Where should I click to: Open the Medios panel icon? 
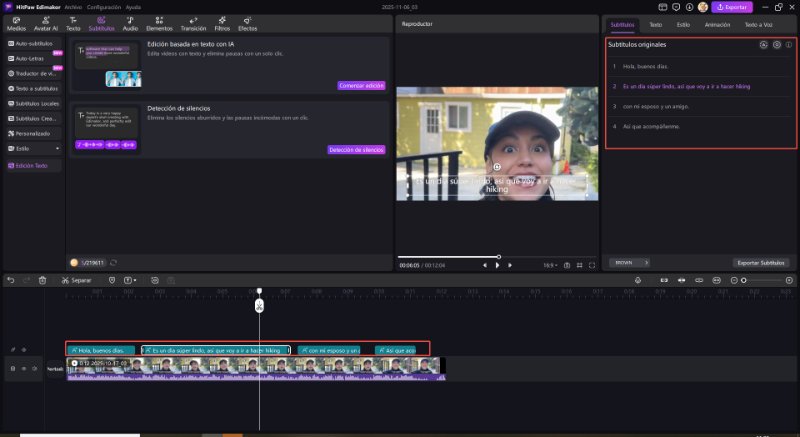[x=16, y=22]
